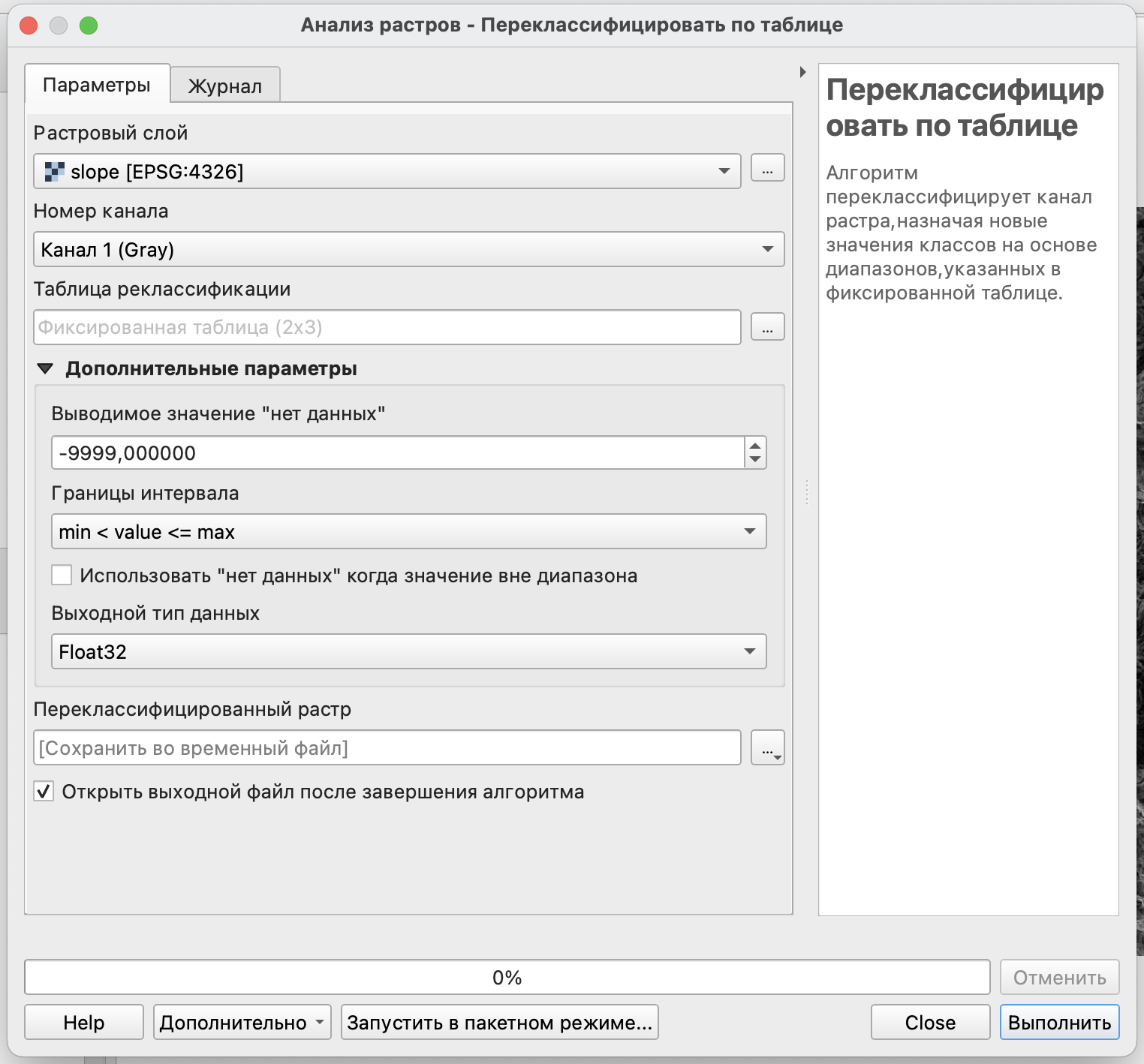Click the red close window button
The height and width of the screenshot is (1064, 1144).
tap(29, 26)
